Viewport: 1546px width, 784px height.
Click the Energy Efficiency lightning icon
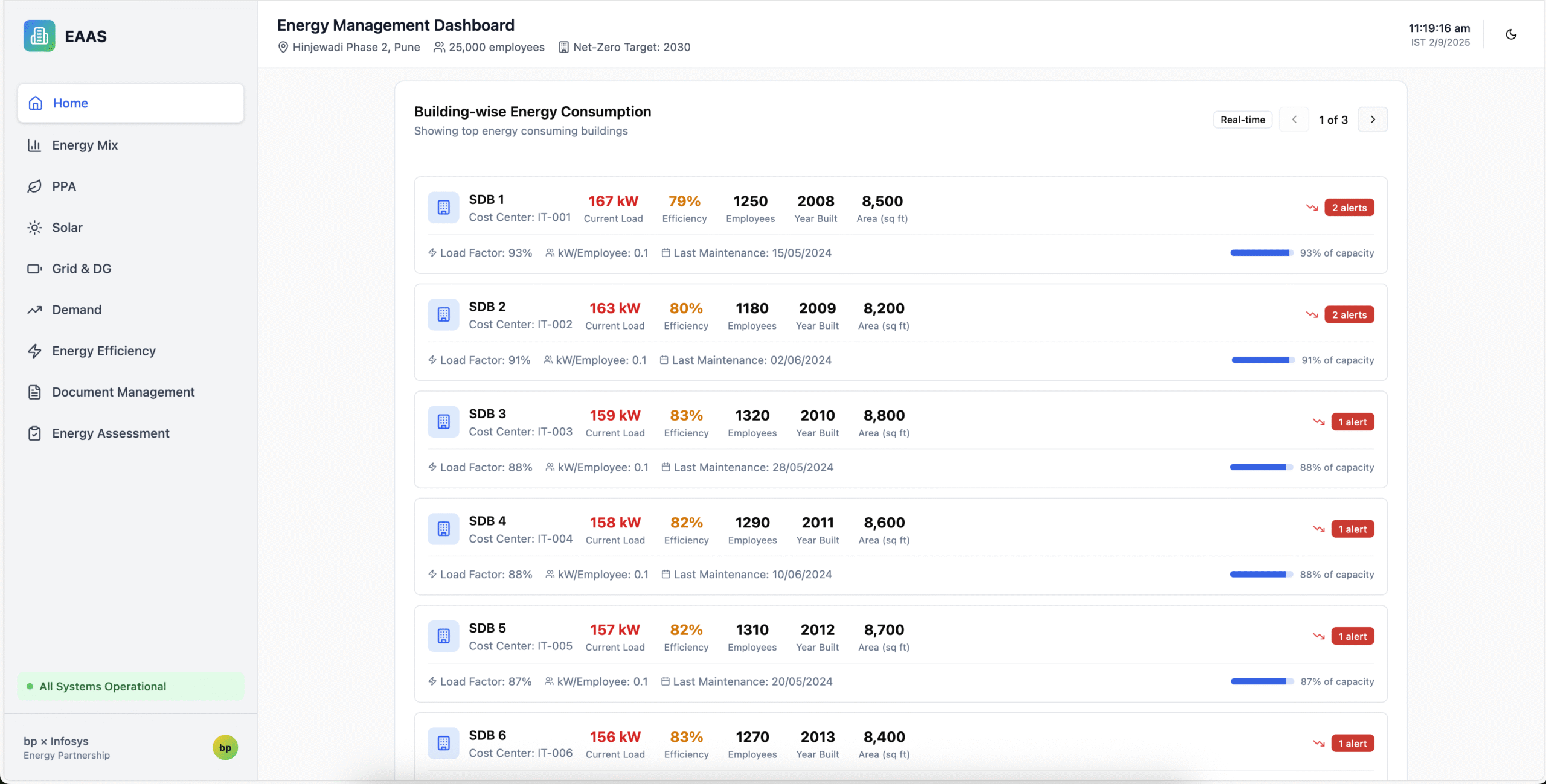tap(34, 351)
